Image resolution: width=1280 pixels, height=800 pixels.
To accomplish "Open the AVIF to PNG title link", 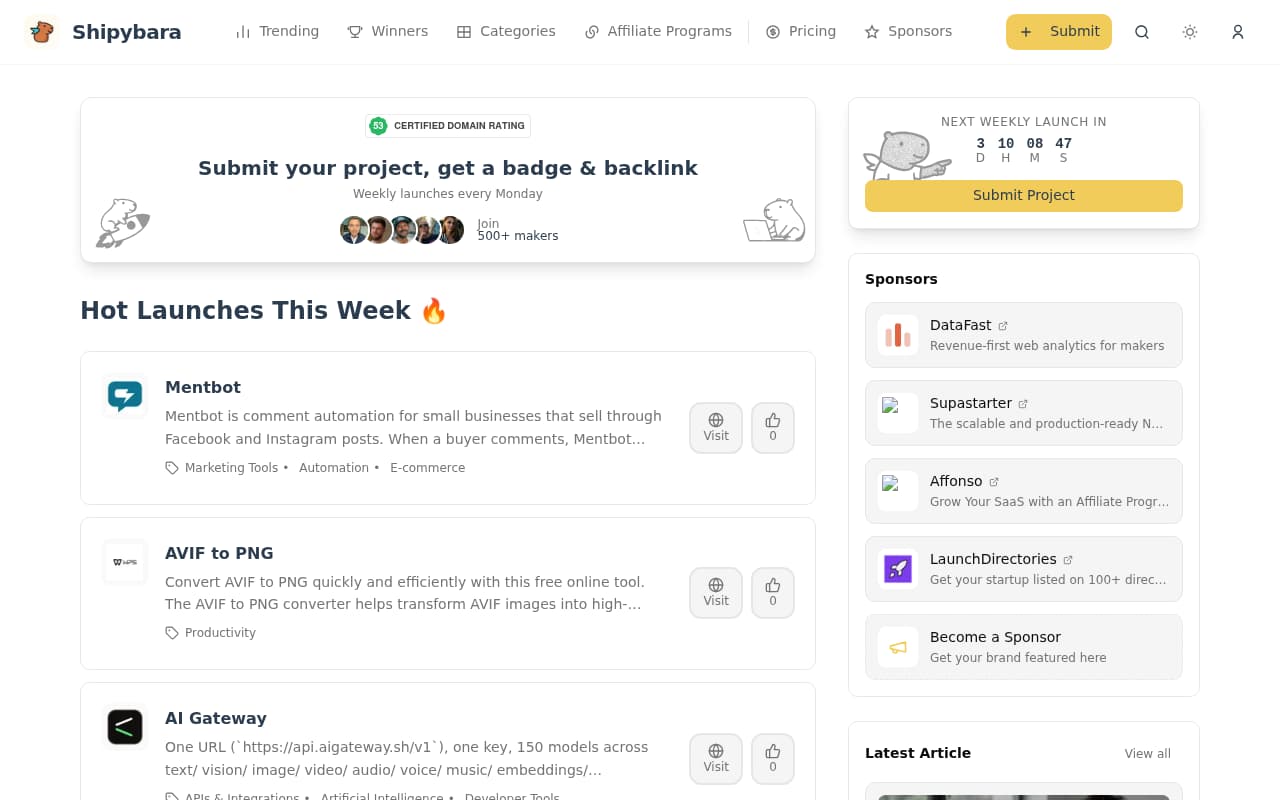I will tap(219, 554).
